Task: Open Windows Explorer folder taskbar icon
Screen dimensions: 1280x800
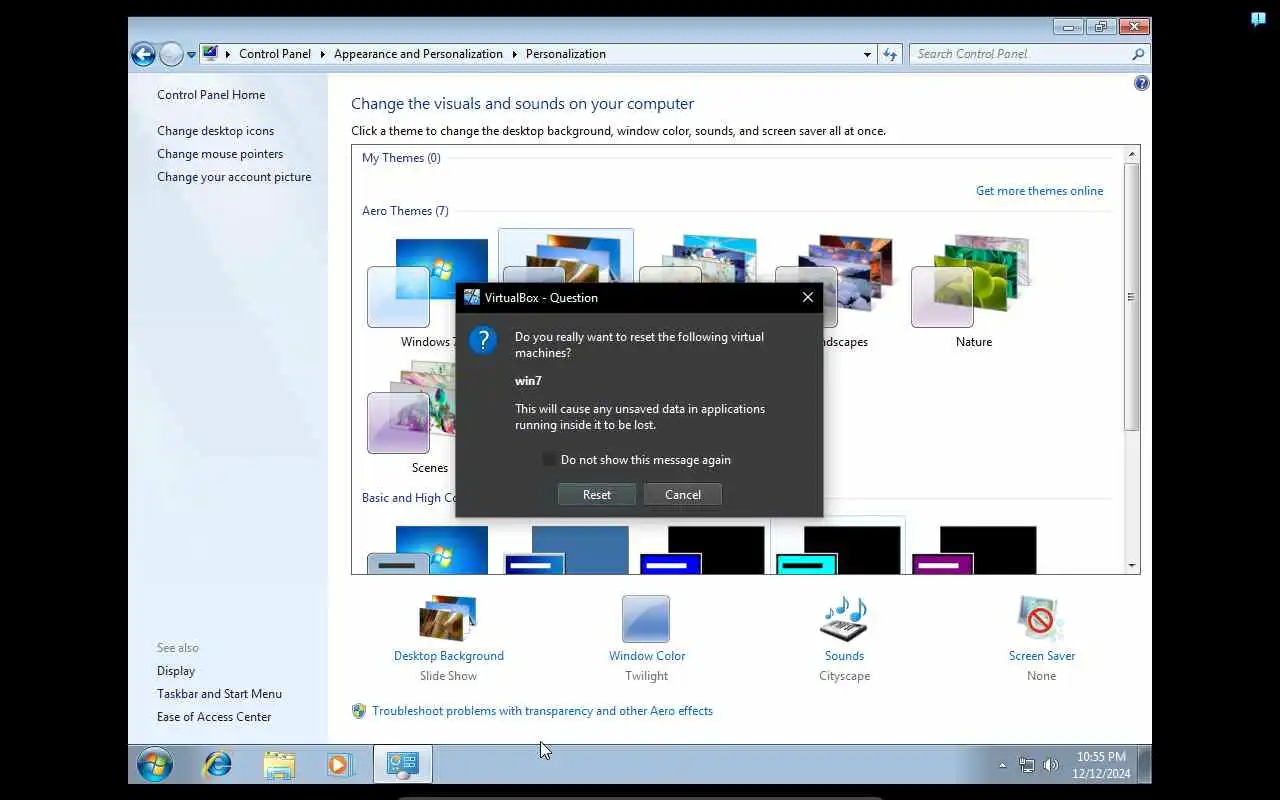Action: tap(279, 765)
